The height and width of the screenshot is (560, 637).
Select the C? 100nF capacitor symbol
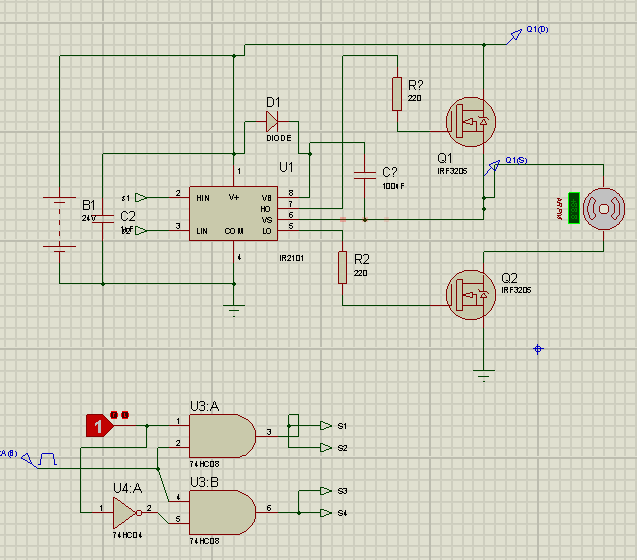tap(364, 175)
